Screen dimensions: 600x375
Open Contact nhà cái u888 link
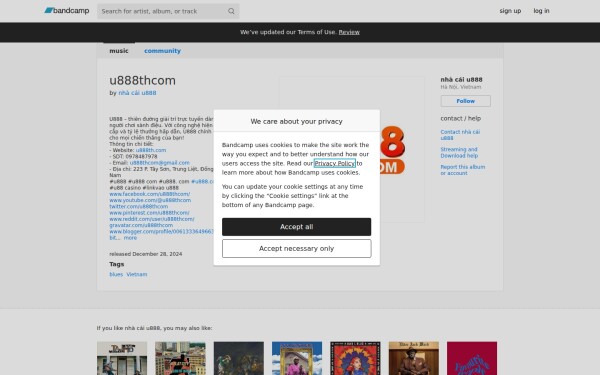pyautogui.click(x=460, y=135)
